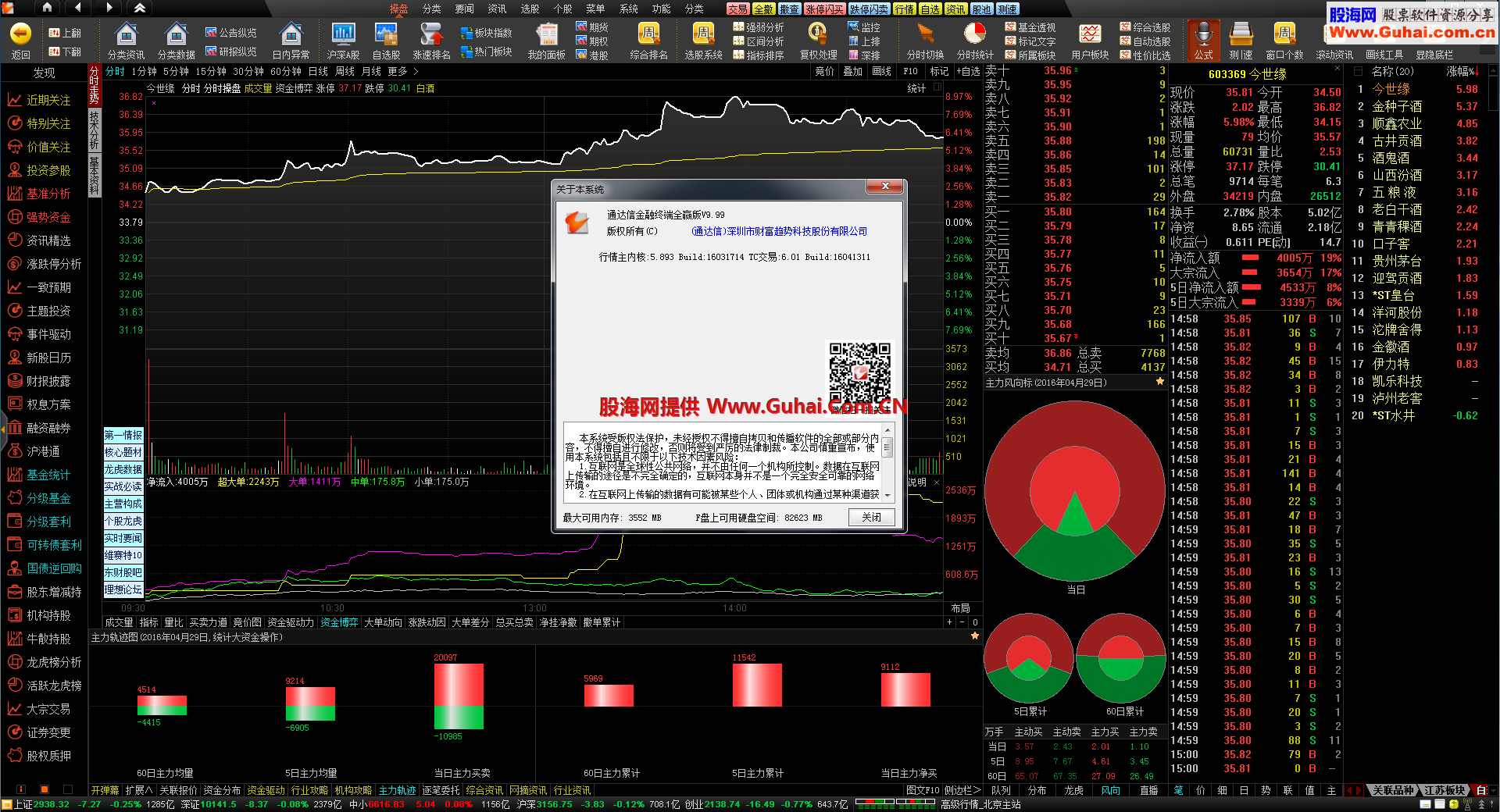1500x812 pixels.
Task: Click the 当日 pie chart in 主力风向标
Action: (x=1076, y=491)
